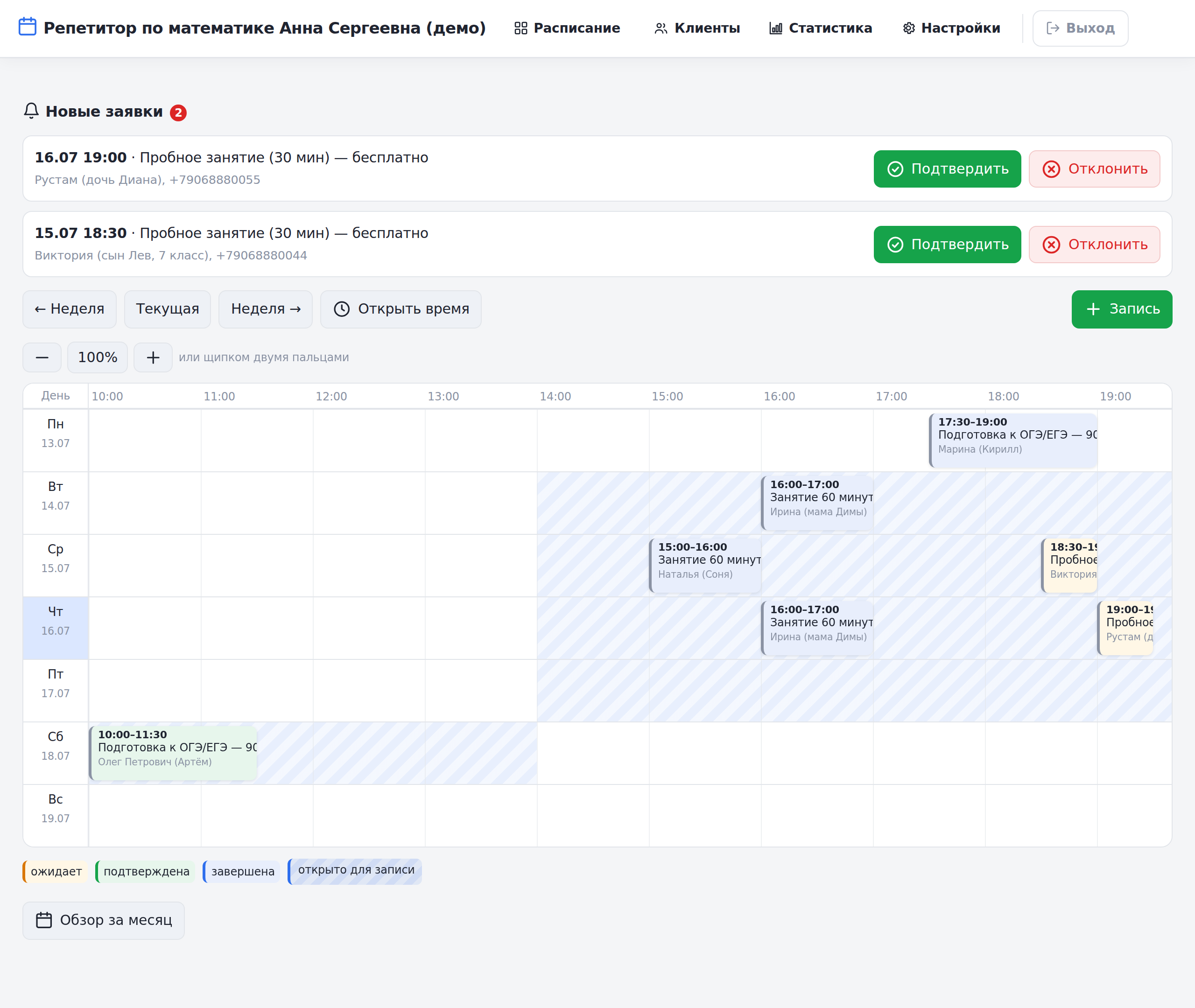Decline the 15.07 18:30 trial request
Image resolution: width=1195 pixels, height=1008 pixels.
[1095, 245]
